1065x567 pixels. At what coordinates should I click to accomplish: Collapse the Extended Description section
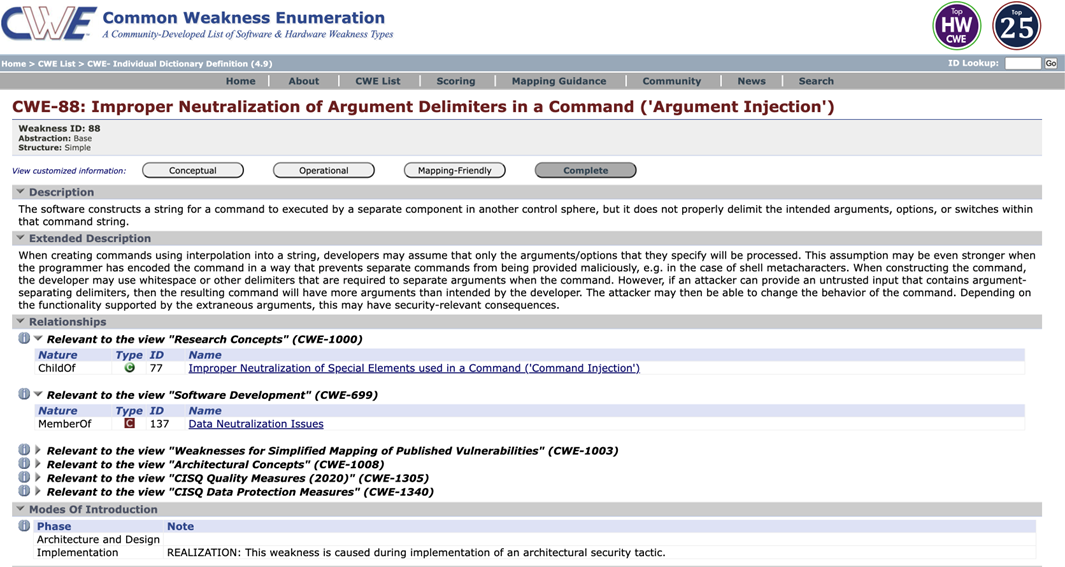click(x=20, y=238)
